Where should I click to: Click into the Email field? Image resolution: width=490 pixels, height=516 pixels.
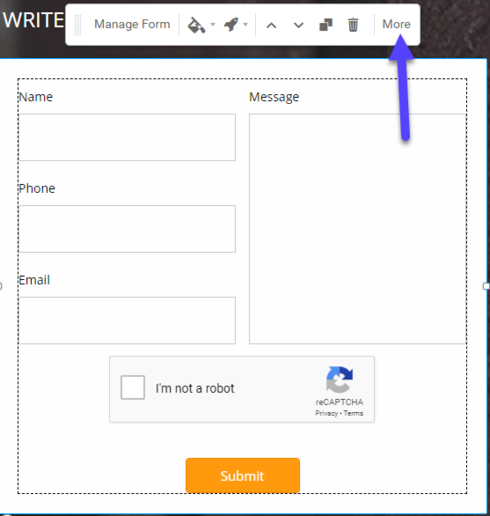click(x=127, y=320)
